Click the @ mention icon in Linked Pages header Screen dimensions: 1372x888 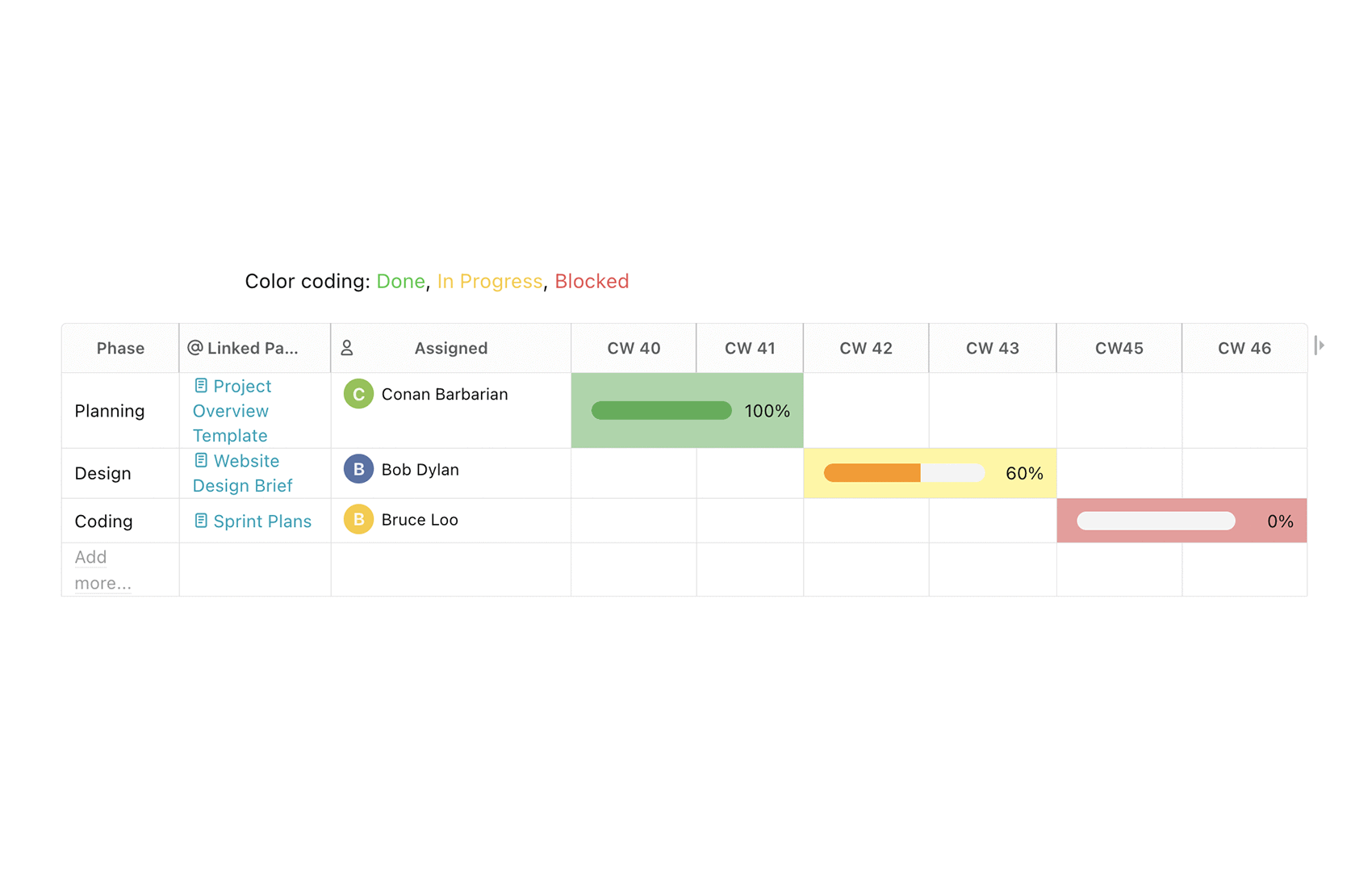(194, 347)
